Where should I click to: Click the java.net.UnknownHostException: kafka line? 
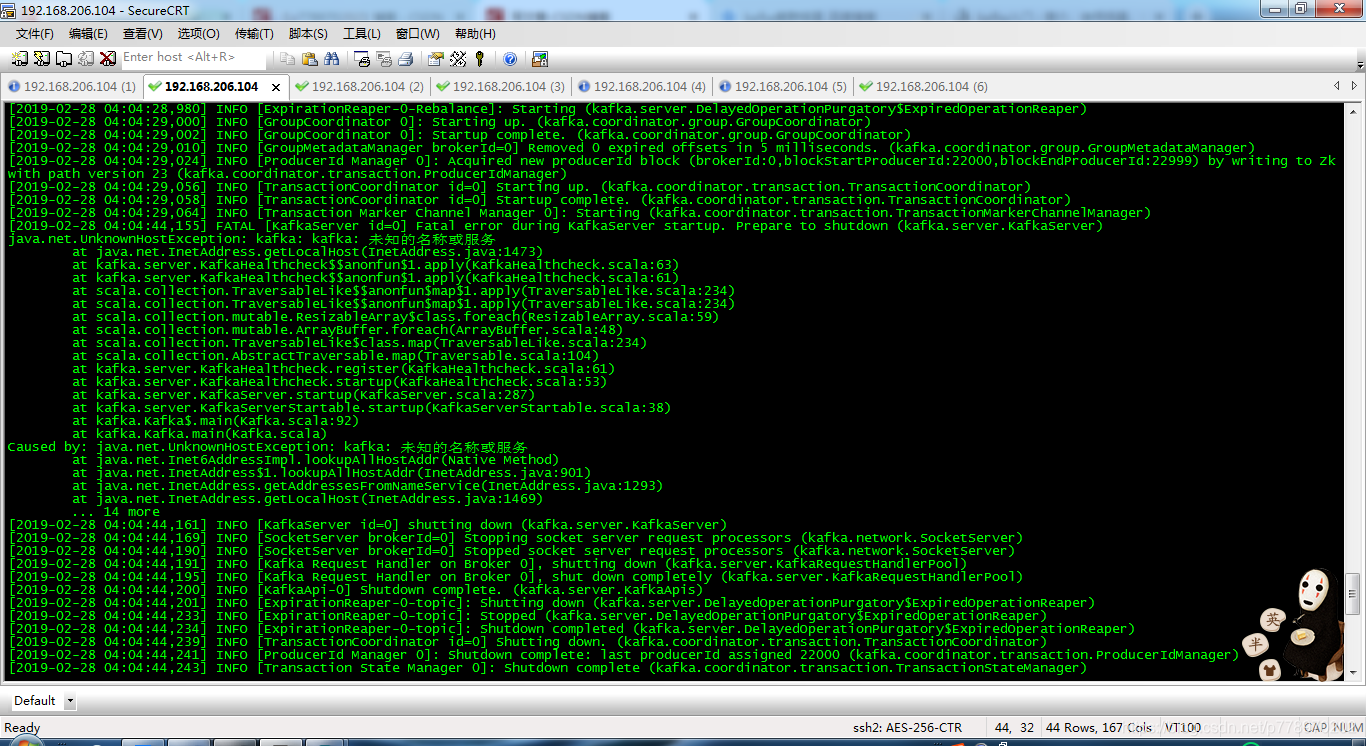tap(251, 239)
